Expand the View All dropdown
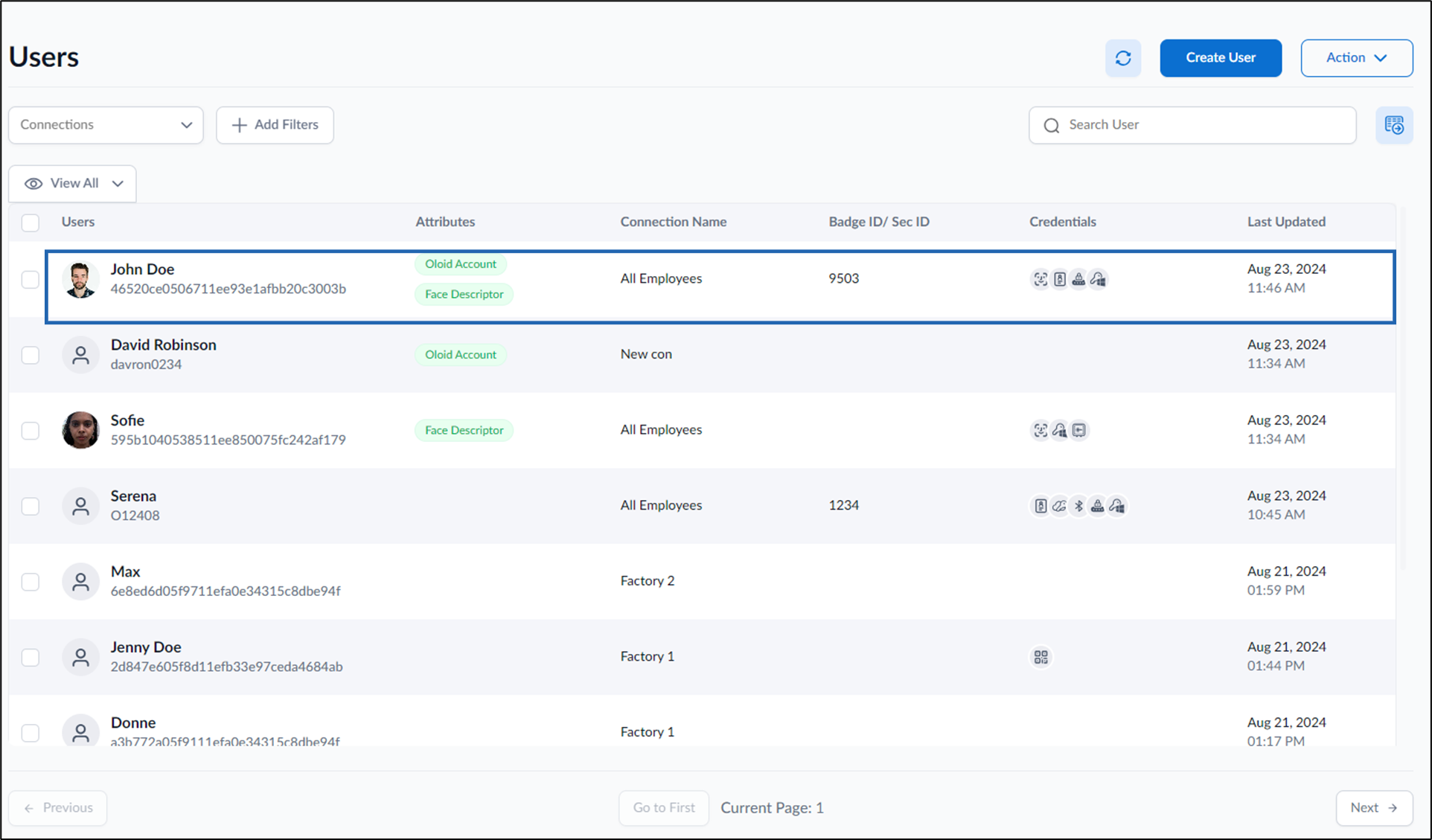The width and height of the screenshot is (1432, 840). 73,183
